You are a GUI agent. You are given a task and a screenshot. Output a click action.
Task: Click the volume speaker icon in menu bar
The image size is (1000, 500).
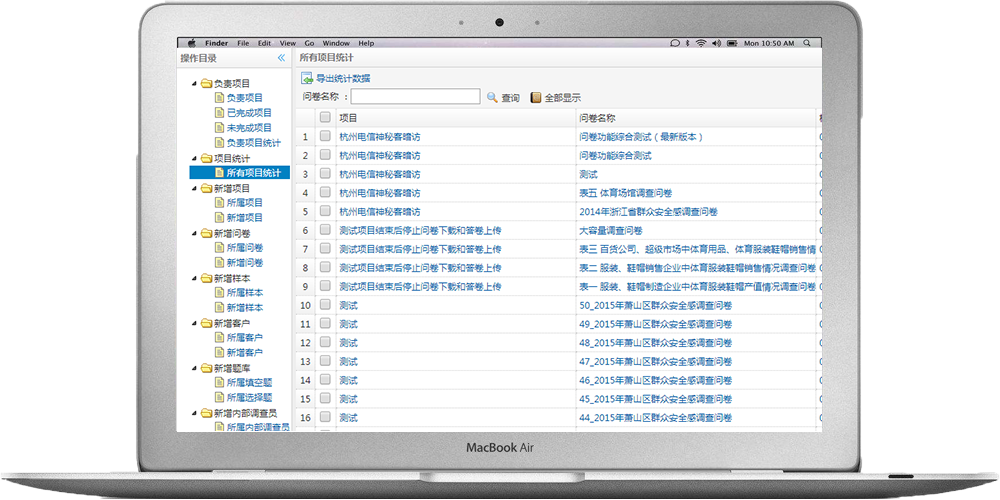716,43
